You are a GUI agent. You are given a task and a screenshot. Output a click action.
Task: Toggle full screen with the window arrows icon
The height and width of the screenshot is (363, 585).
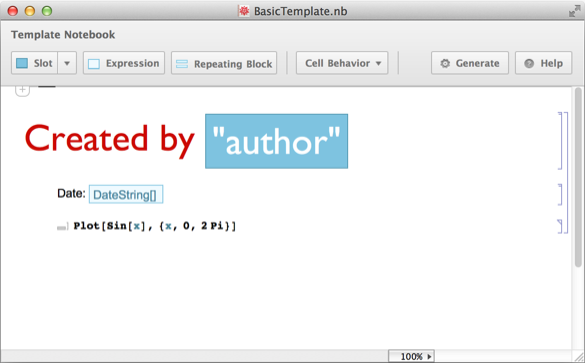(x=575, y=11)
